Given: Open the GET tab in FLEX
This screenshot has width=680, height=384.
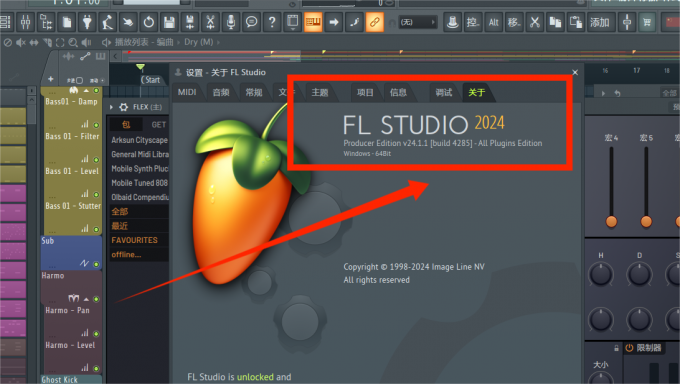Looking at the screenshot, I should (159, 125).
